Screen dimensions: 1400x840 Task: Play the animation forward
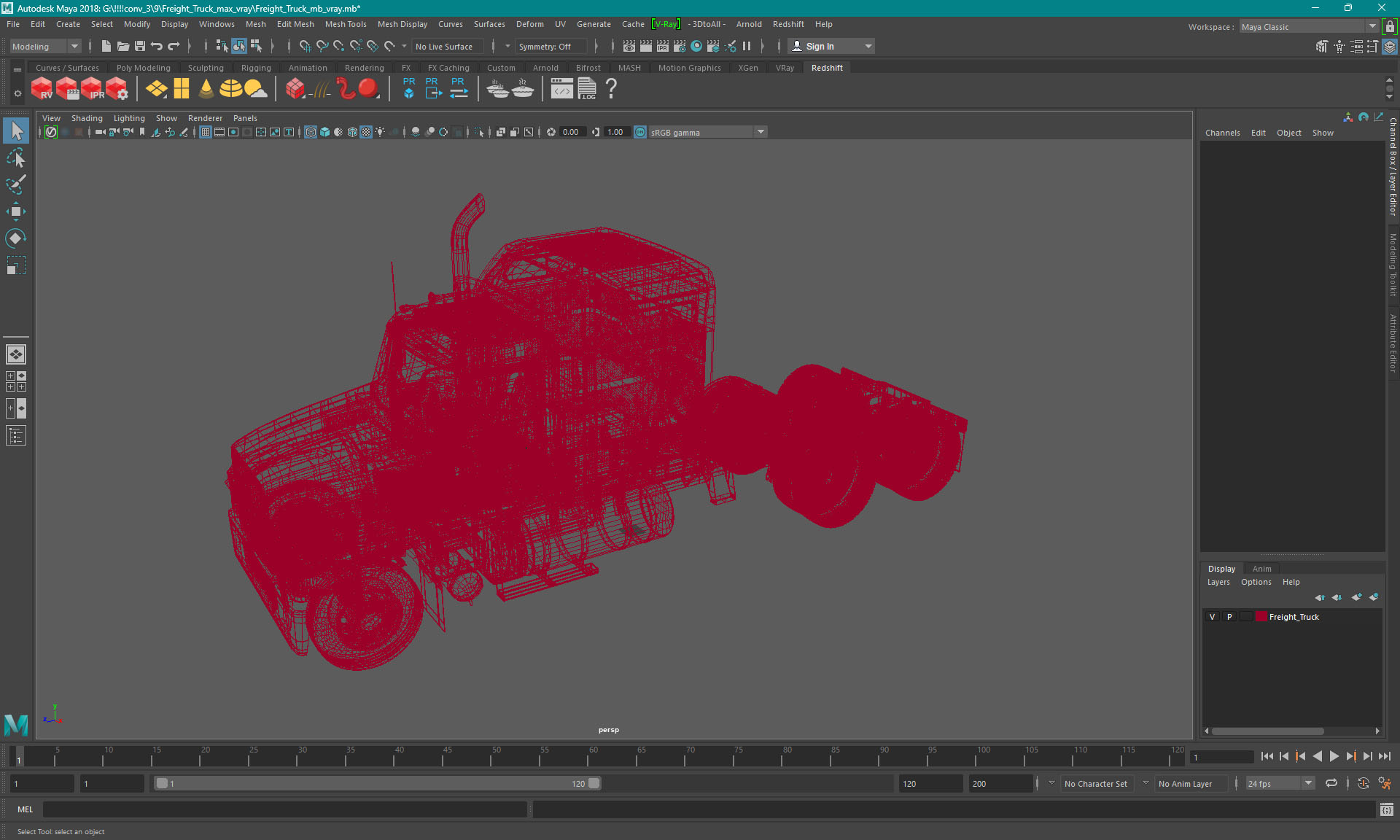click(1334, 756)
